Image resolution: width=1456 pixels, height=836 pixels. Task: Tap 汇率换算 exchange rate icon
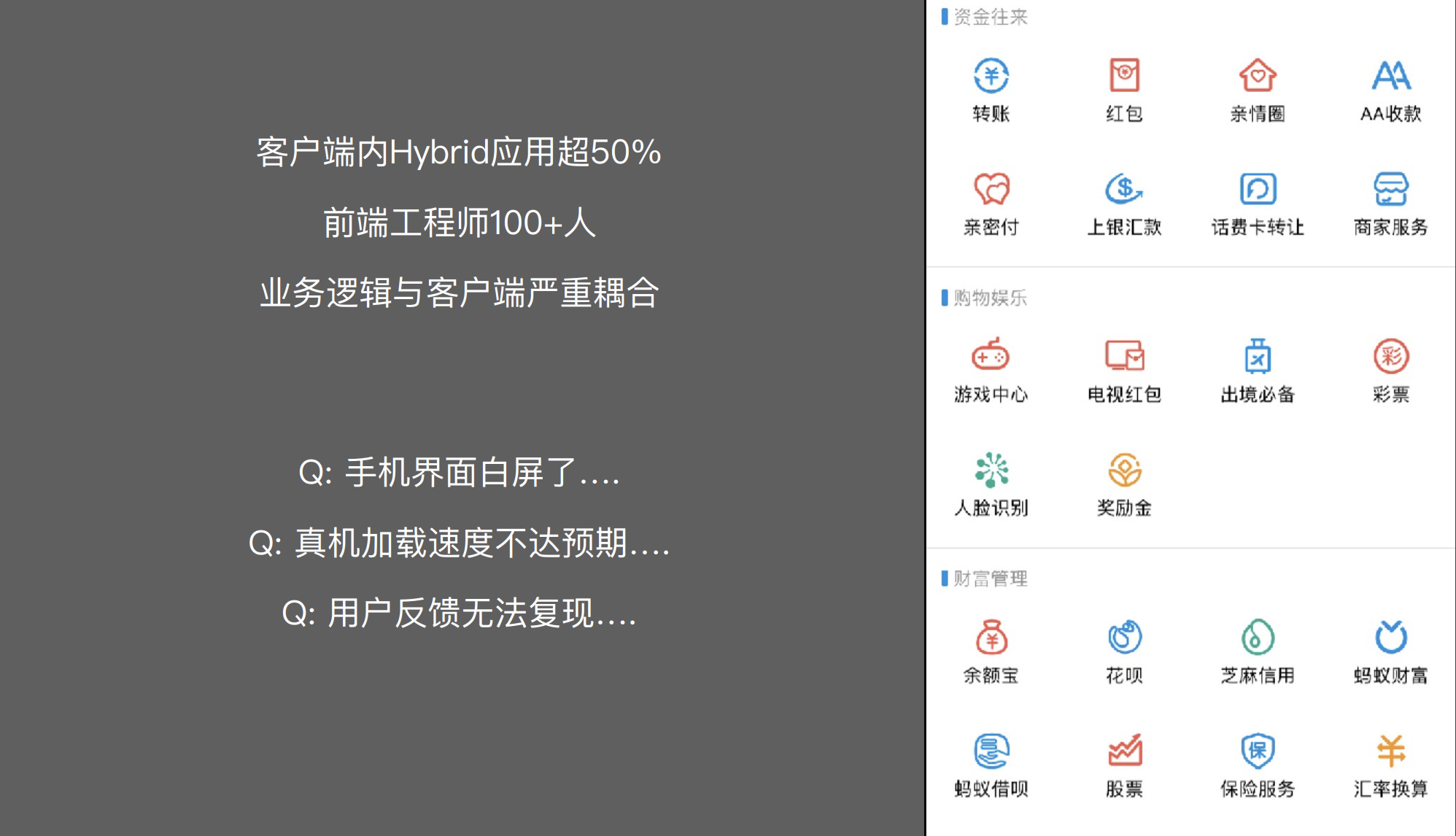pos(1390,751)
